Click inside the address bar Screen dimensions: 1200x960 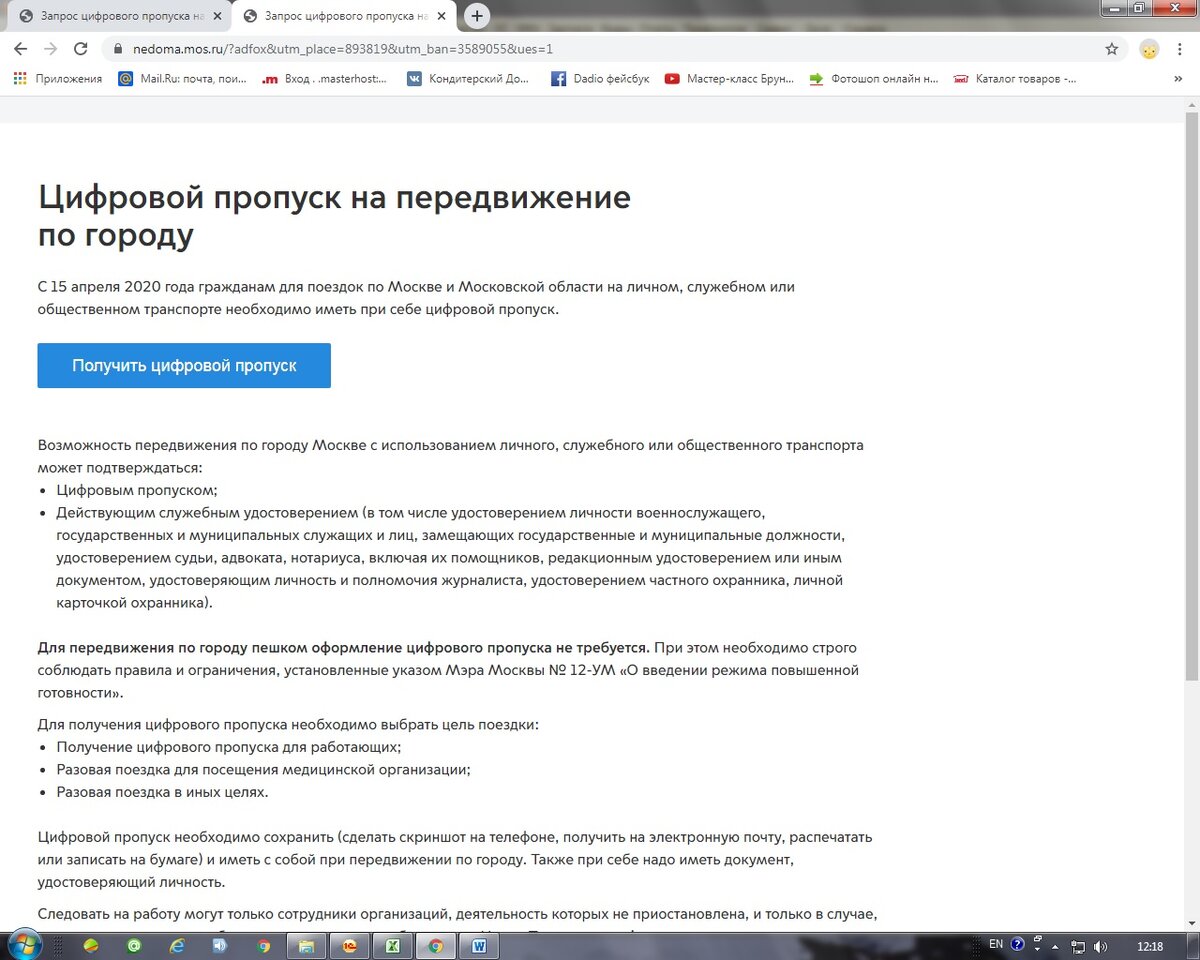400,47
